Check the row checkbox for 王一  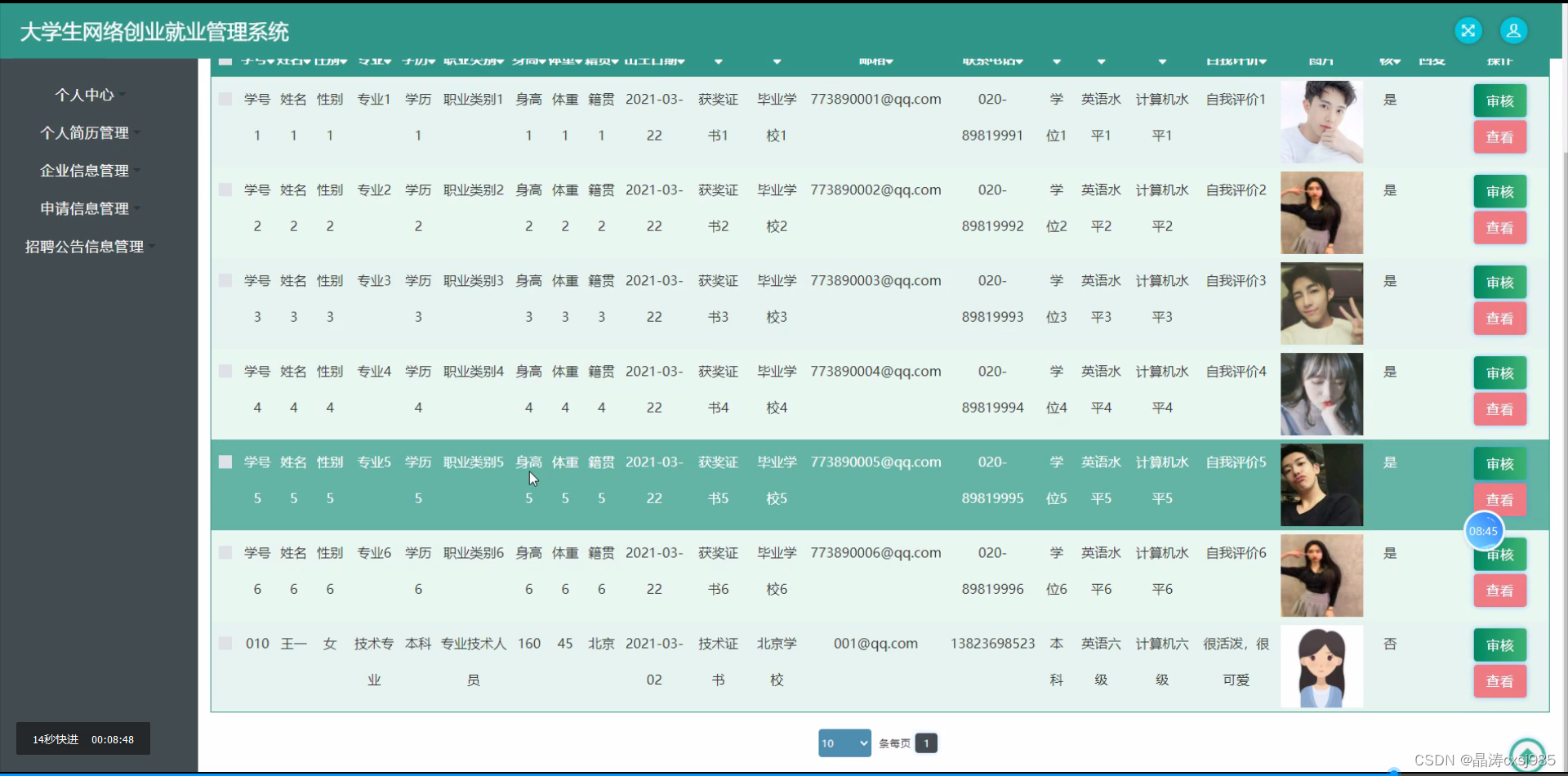225,643
